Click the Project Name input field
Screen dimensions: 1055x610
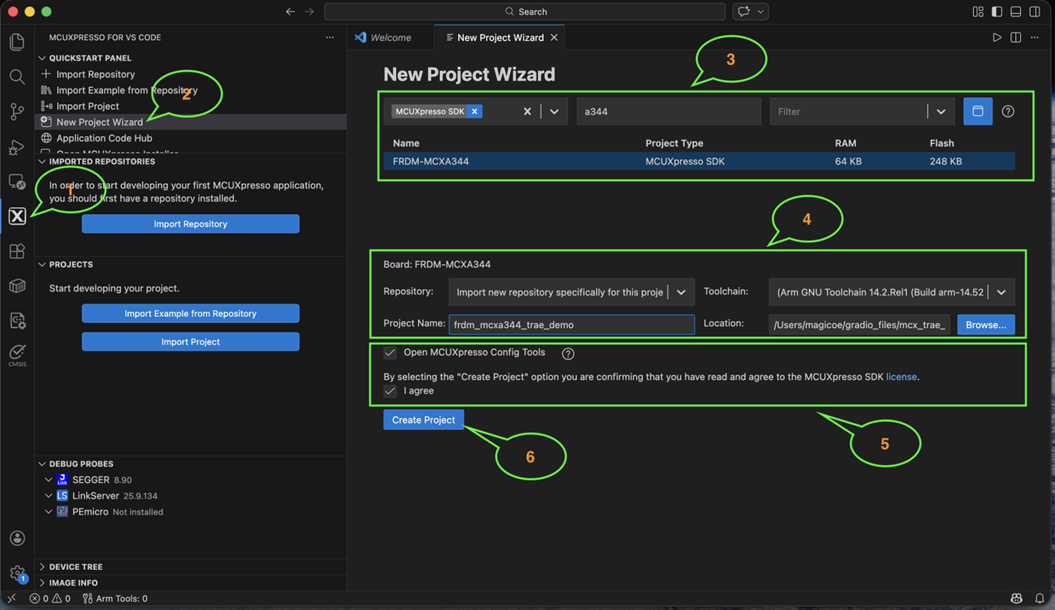[571, 325]
